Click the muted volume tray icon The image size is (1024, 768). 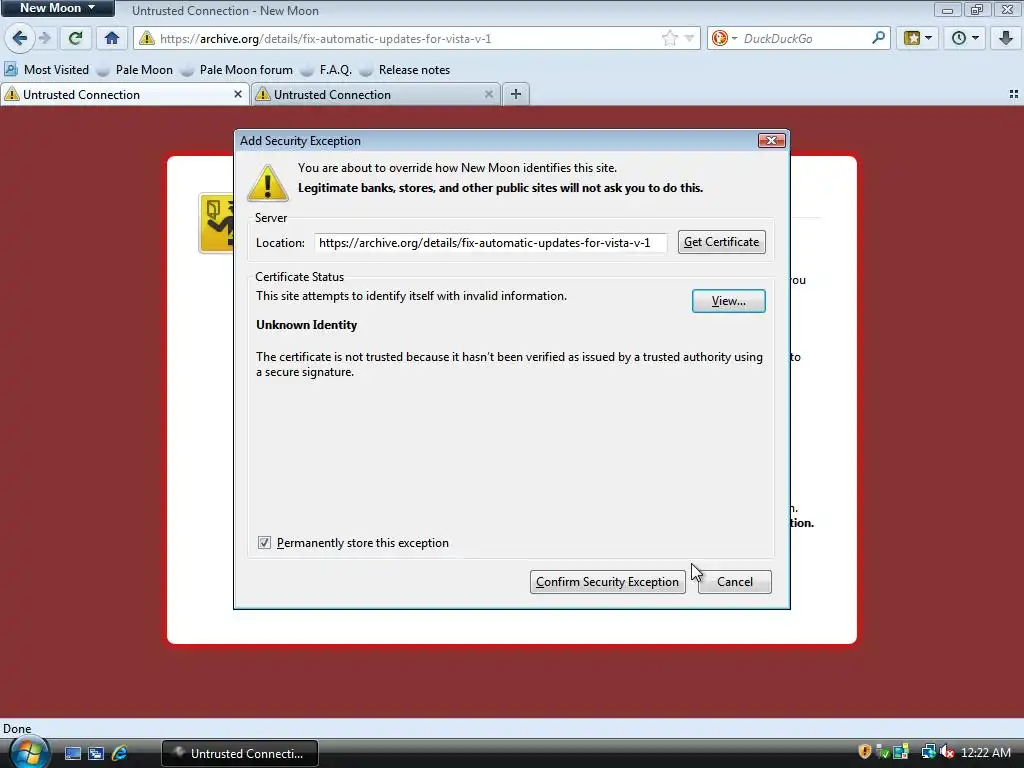[x=947, y=752]
